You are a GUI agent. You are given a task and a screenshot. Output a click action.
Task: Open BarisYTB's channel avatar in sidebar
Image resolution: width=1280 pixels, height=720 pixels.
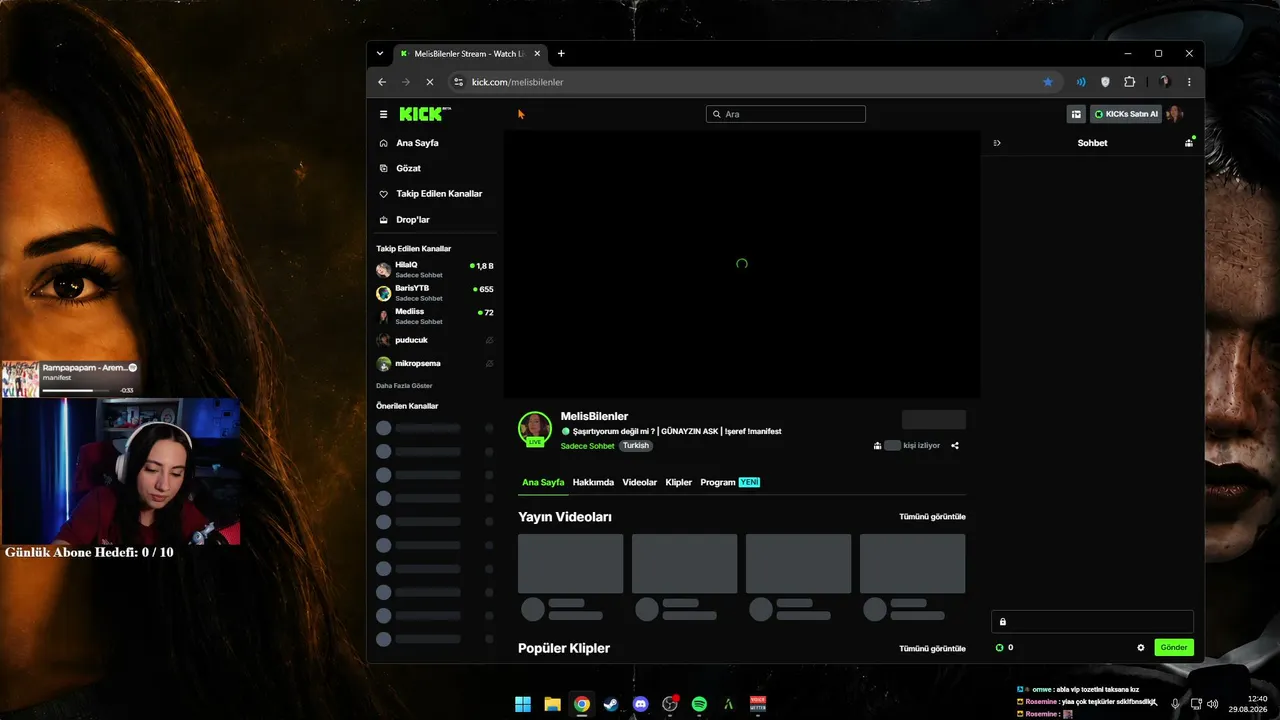point(383,293)
